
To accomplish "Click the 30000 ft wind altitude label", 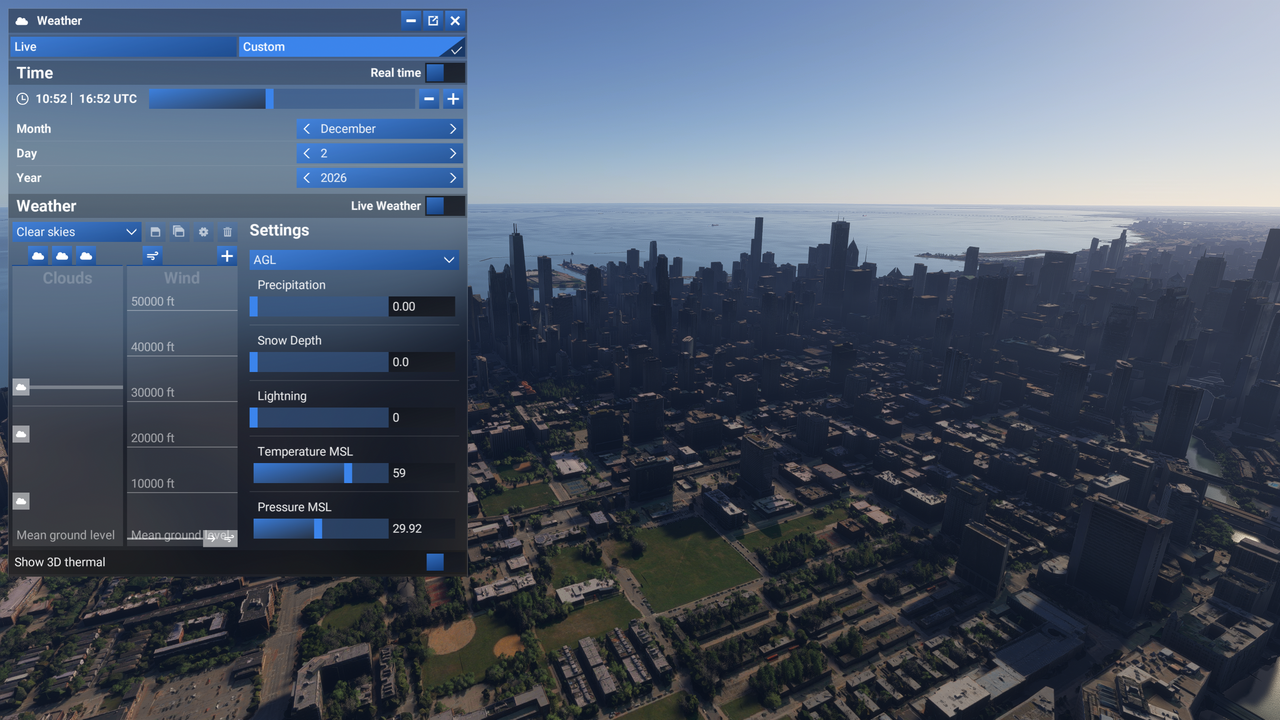I will pos(153,392).
